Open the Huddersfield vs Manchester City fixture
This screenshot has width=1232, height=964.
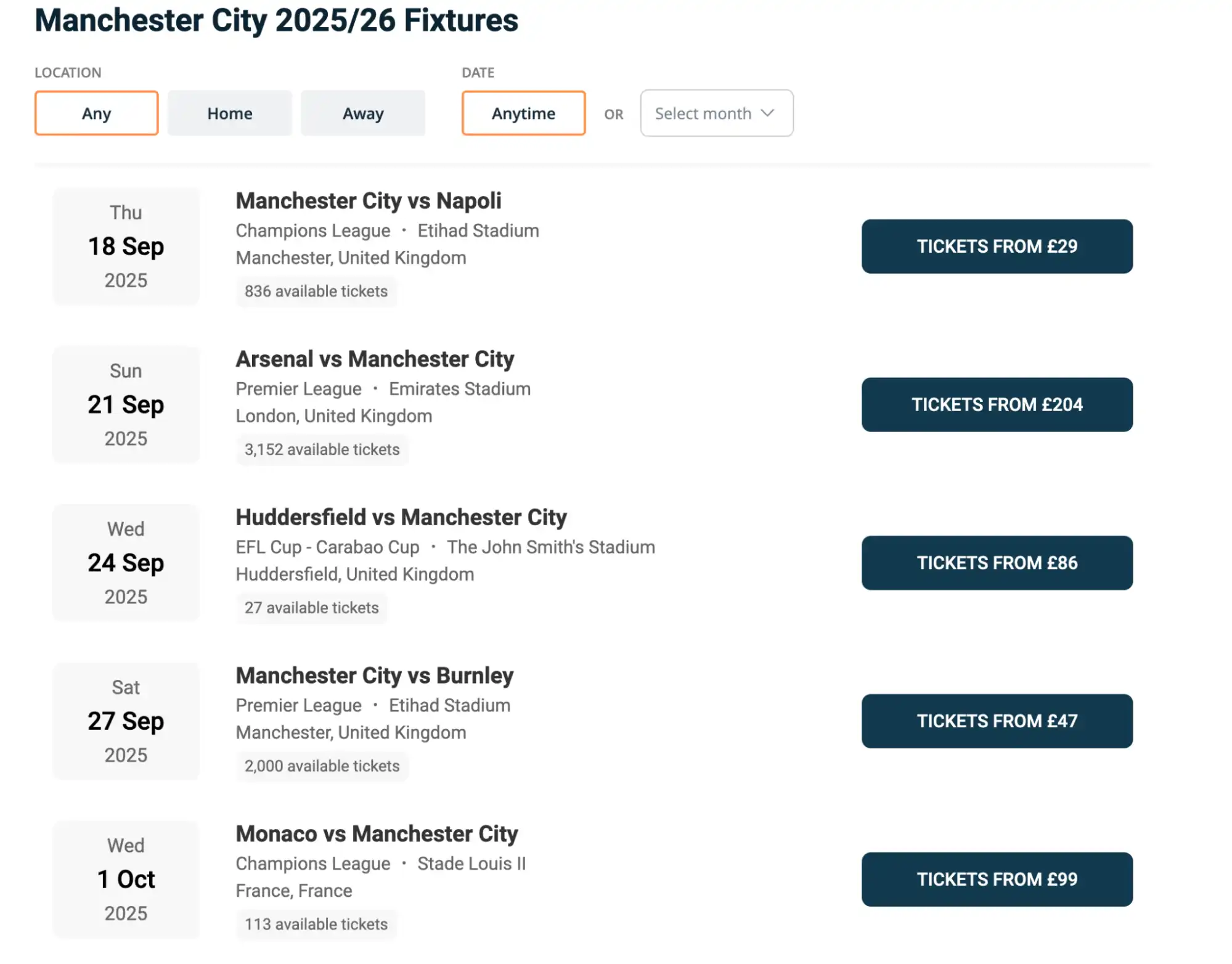tap(401, 517)
